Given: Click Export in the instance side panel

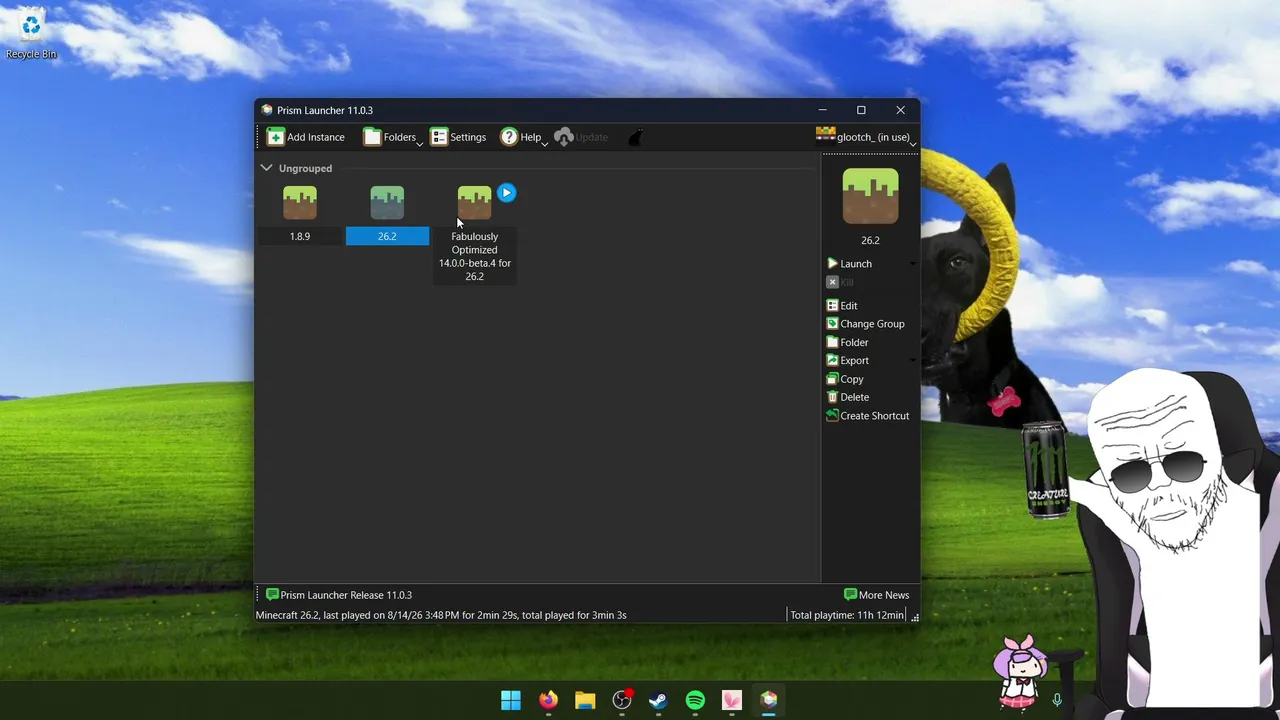Looking at the screenshot, I should [847, 361].
